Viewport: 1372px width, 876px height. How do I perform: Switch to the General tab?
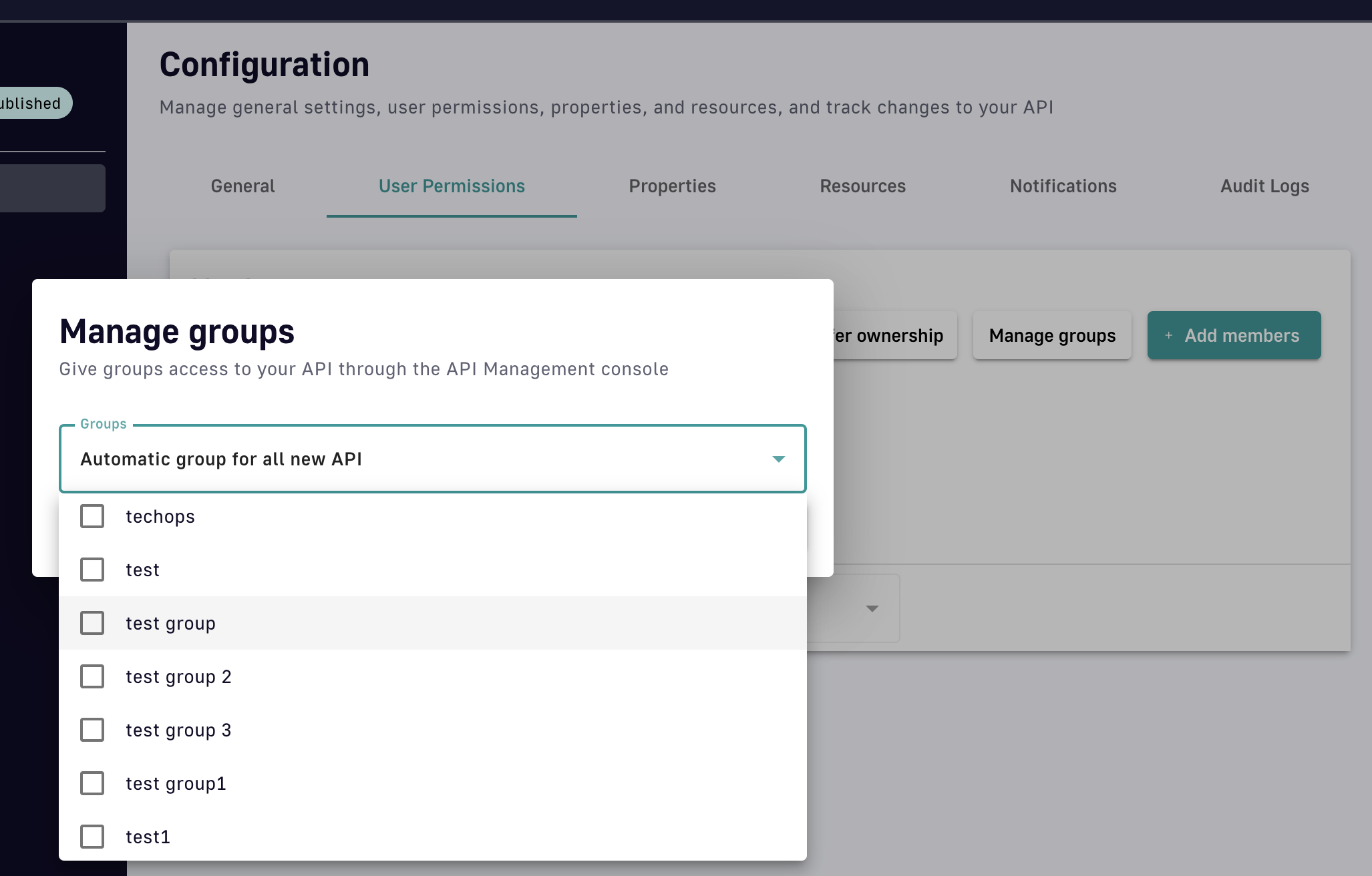click(242, 186)
